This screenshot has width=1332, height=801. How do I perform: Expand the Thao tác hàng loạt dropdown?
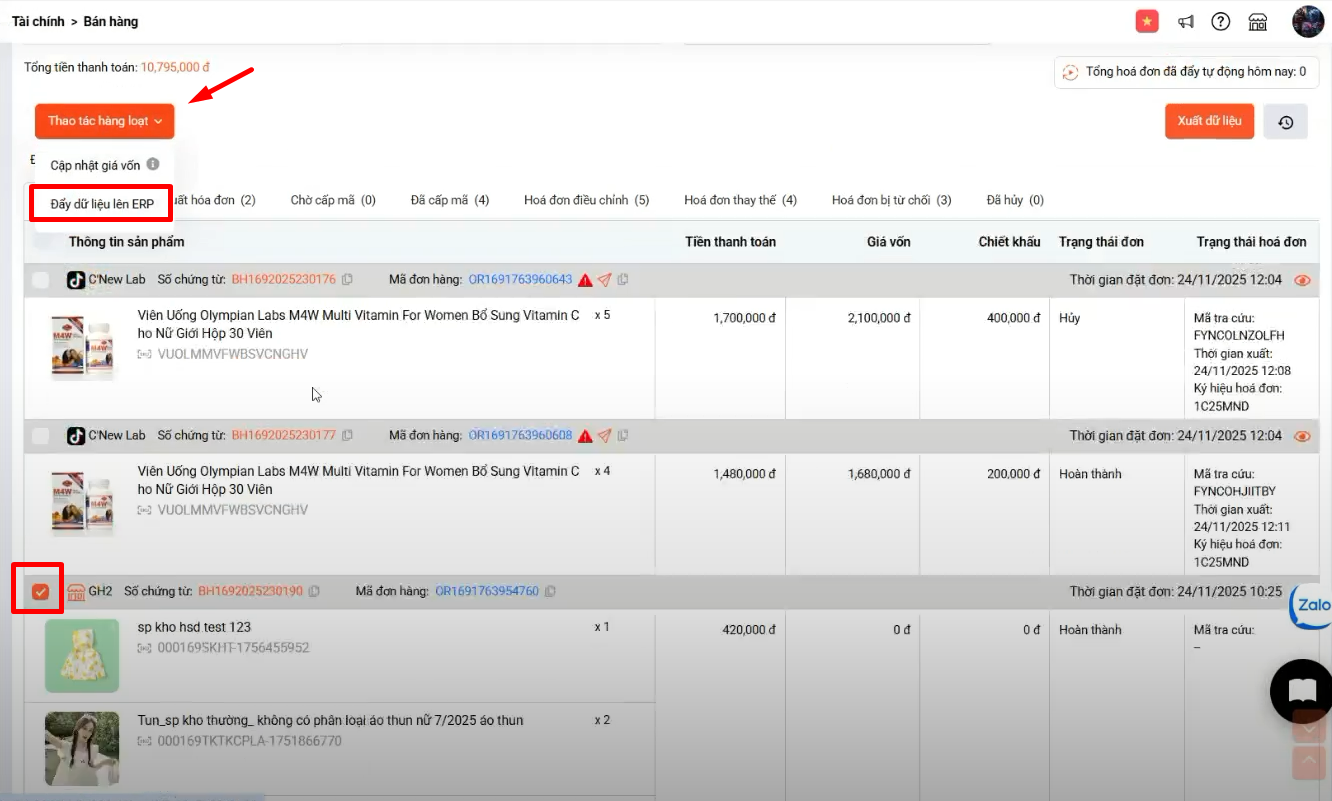104,121
